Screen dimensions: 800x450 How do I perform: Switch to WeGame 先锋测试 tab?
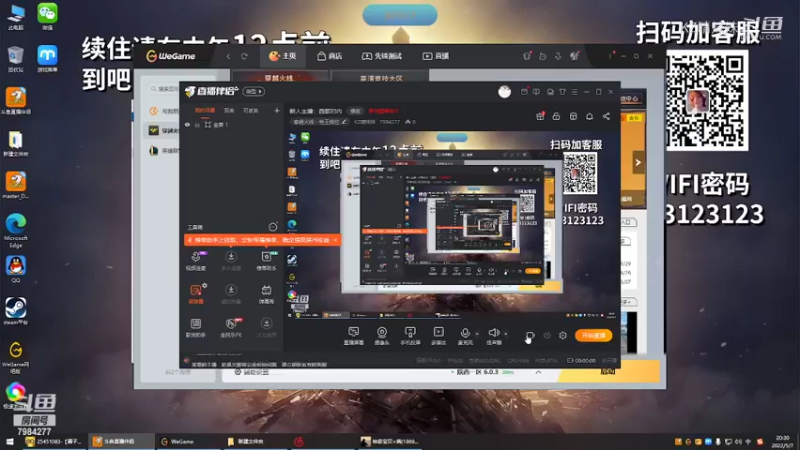pyautogui.click(x=382, y=56)
